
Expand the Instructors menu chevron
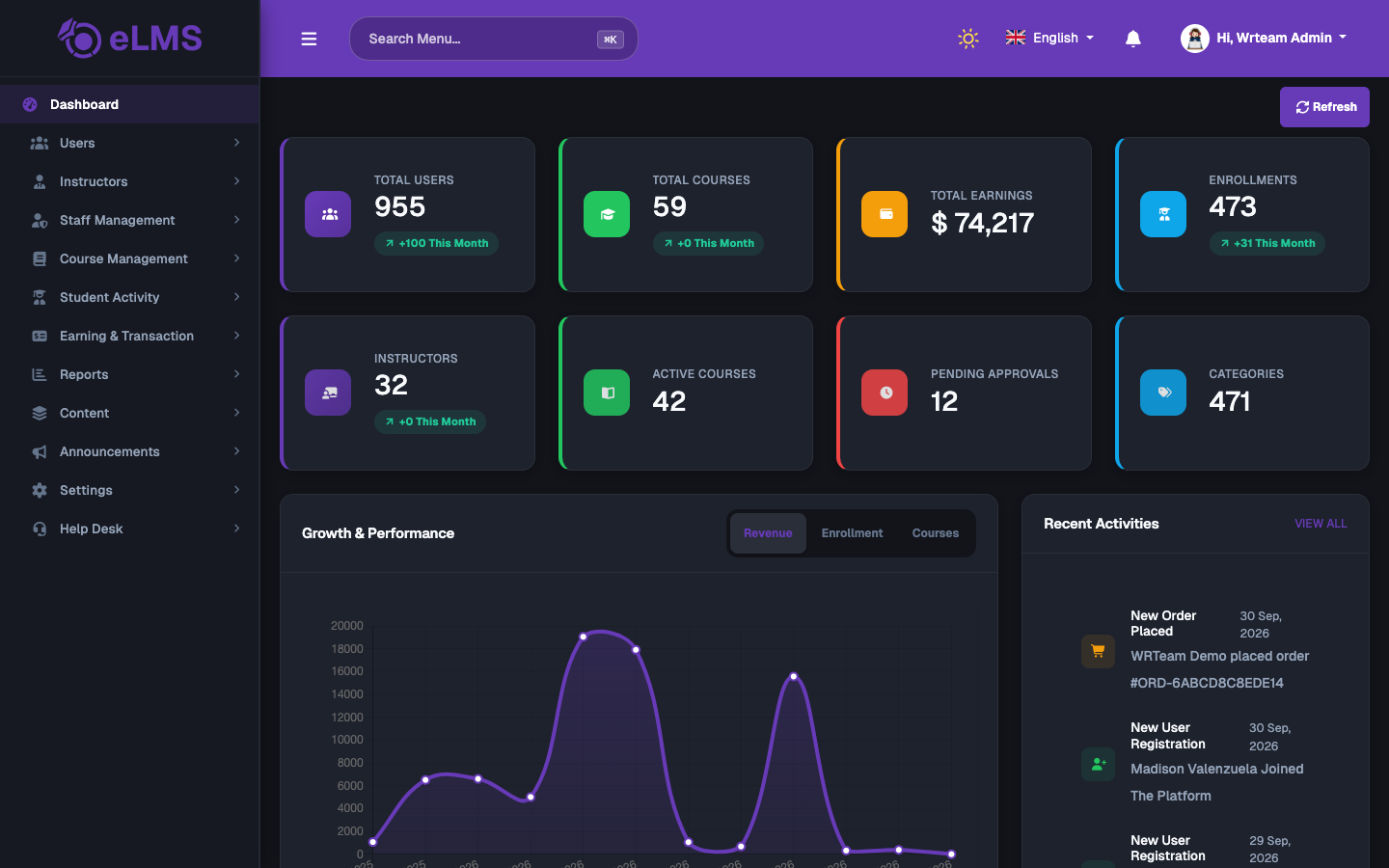236,181
